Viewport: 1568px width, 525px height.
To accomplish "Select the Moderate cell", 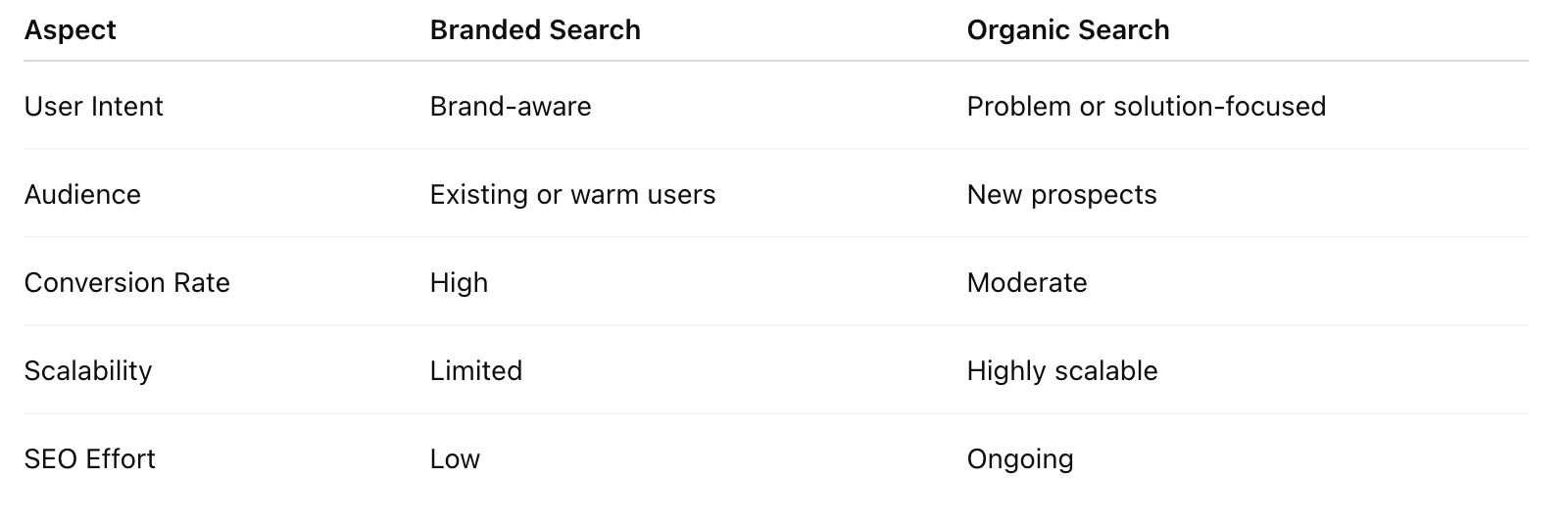I will (x=1026, y=282).
